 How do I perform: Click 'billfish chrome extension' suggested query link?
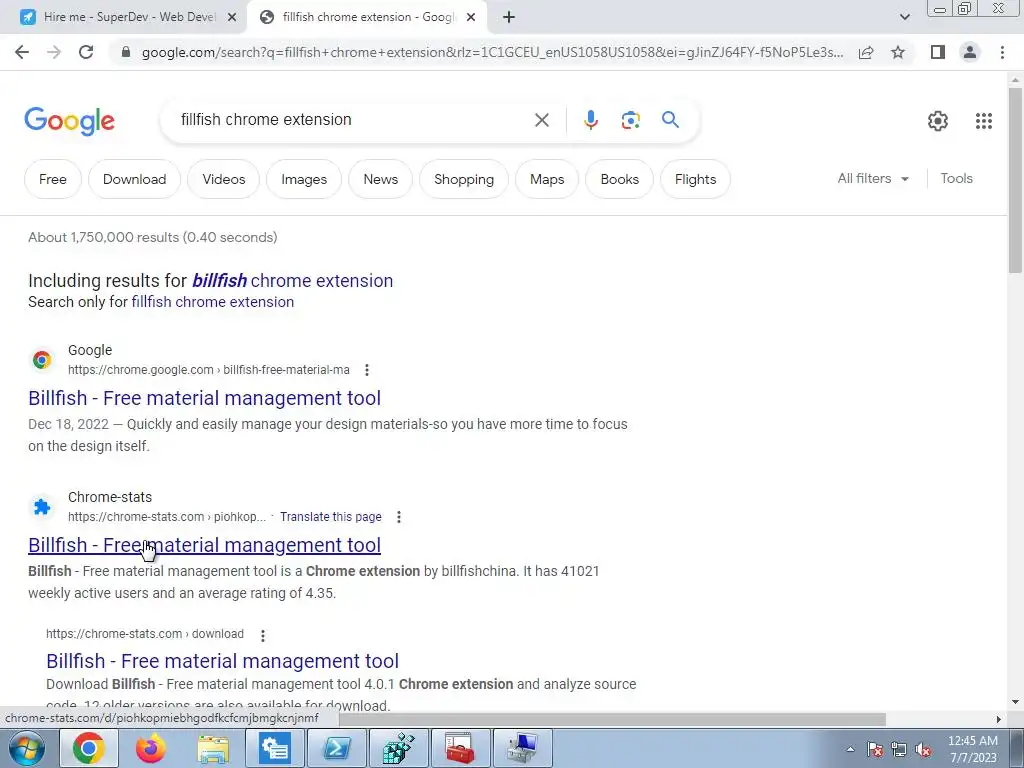[x=292, y=281]
